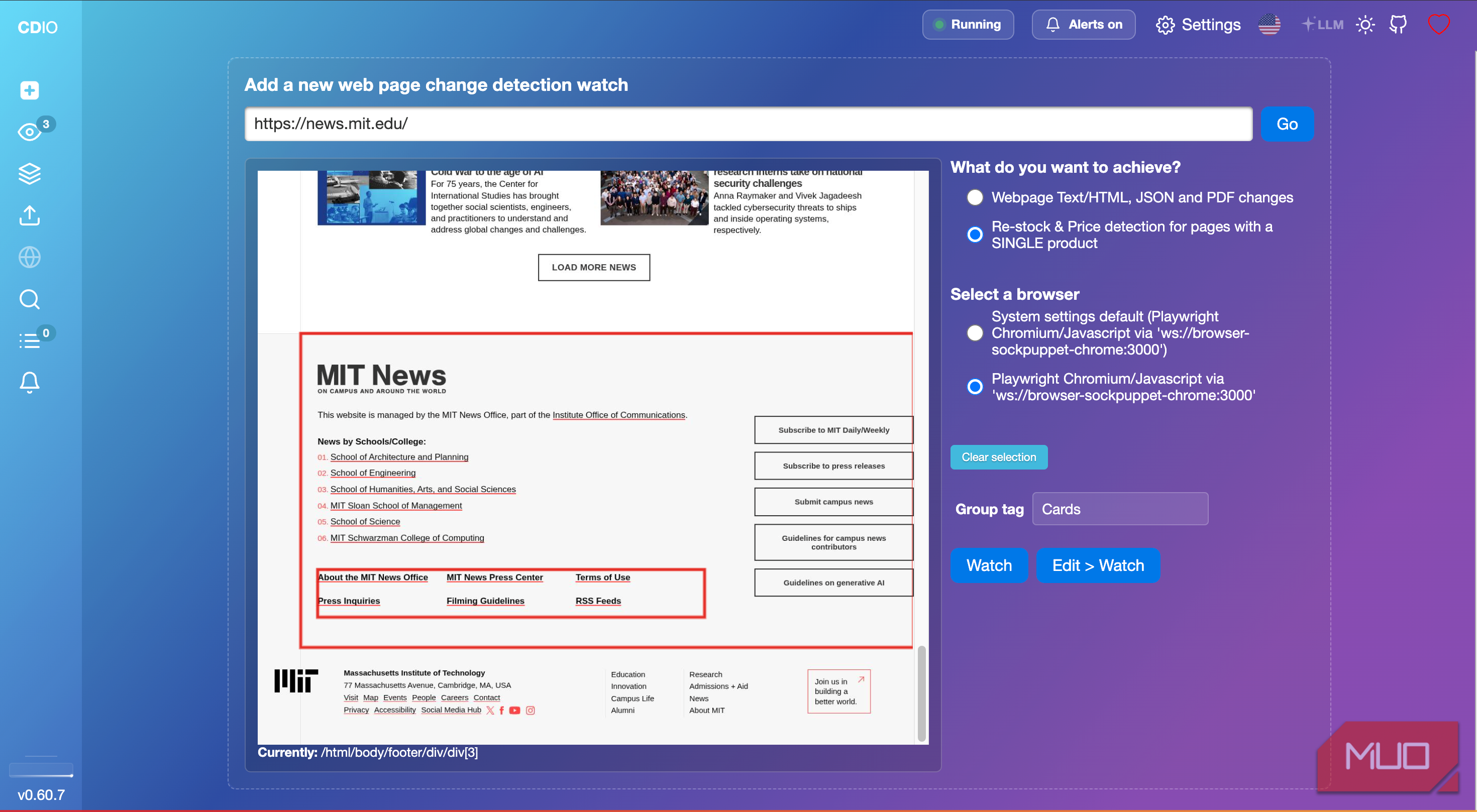Click the CDIO logo
Viewport: 1477px width, 812px height.
(37, 27)
